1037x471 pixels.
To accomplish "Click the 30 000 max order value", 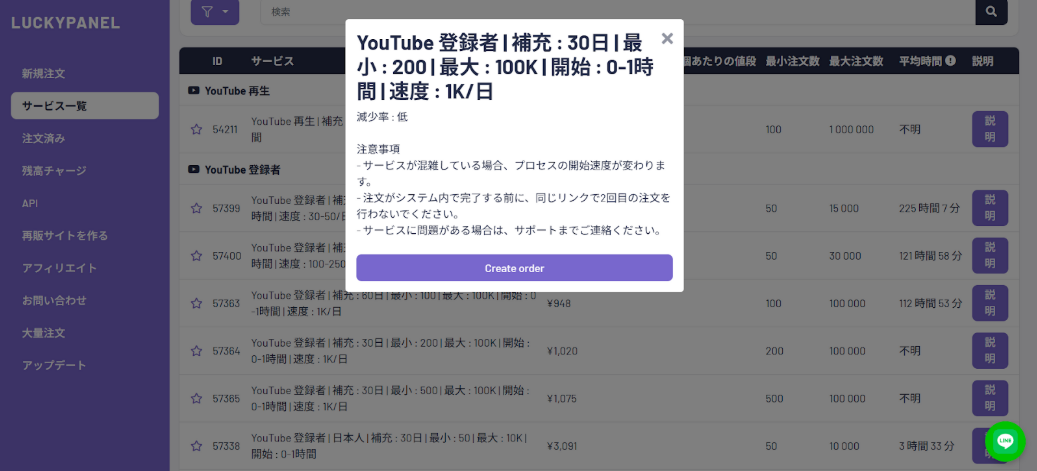I will tap(845, 256).
